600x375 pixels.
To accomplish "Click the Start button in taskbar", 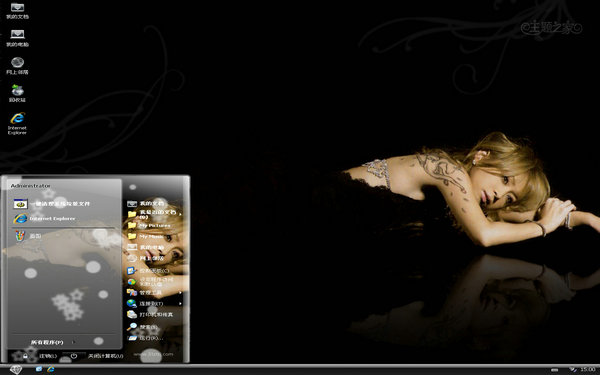I will coord(15,370).
